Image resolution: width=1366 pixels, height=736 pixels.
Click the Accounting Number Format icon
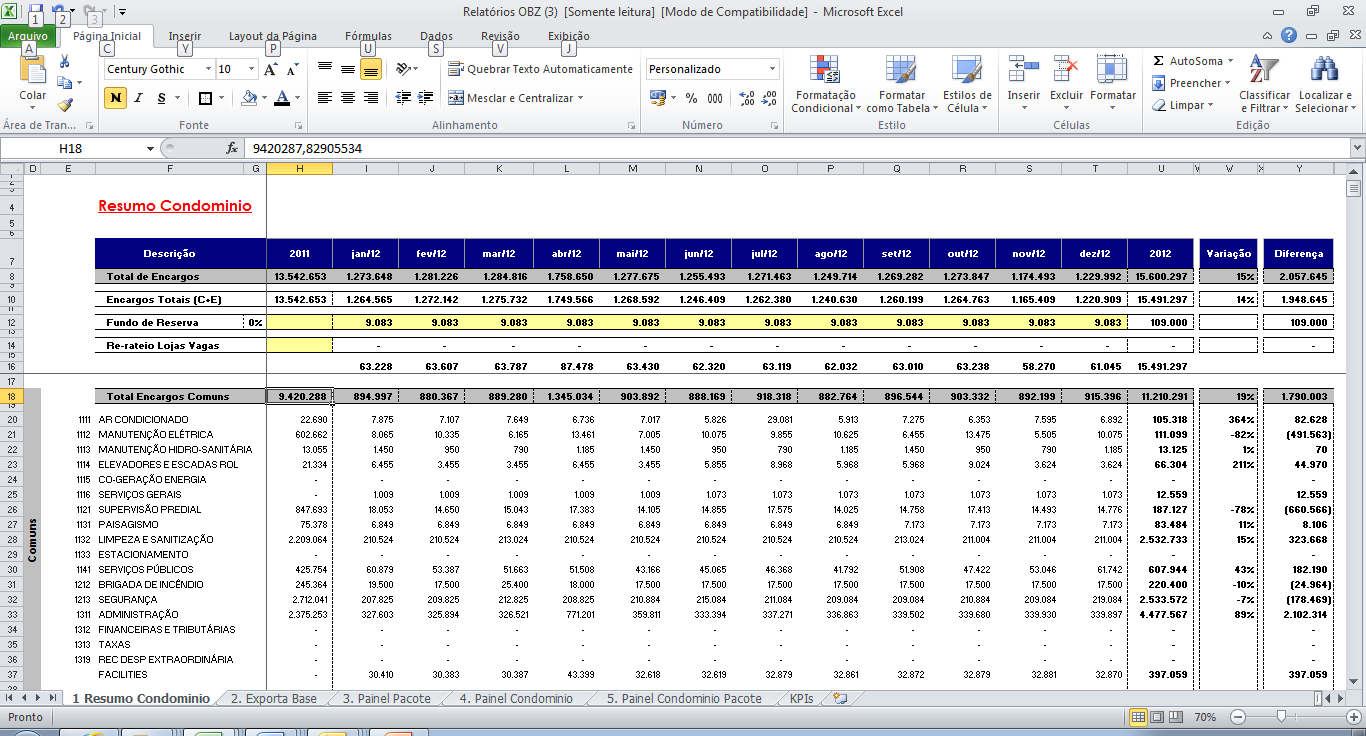pyautogui.click(x=657, y=98)
